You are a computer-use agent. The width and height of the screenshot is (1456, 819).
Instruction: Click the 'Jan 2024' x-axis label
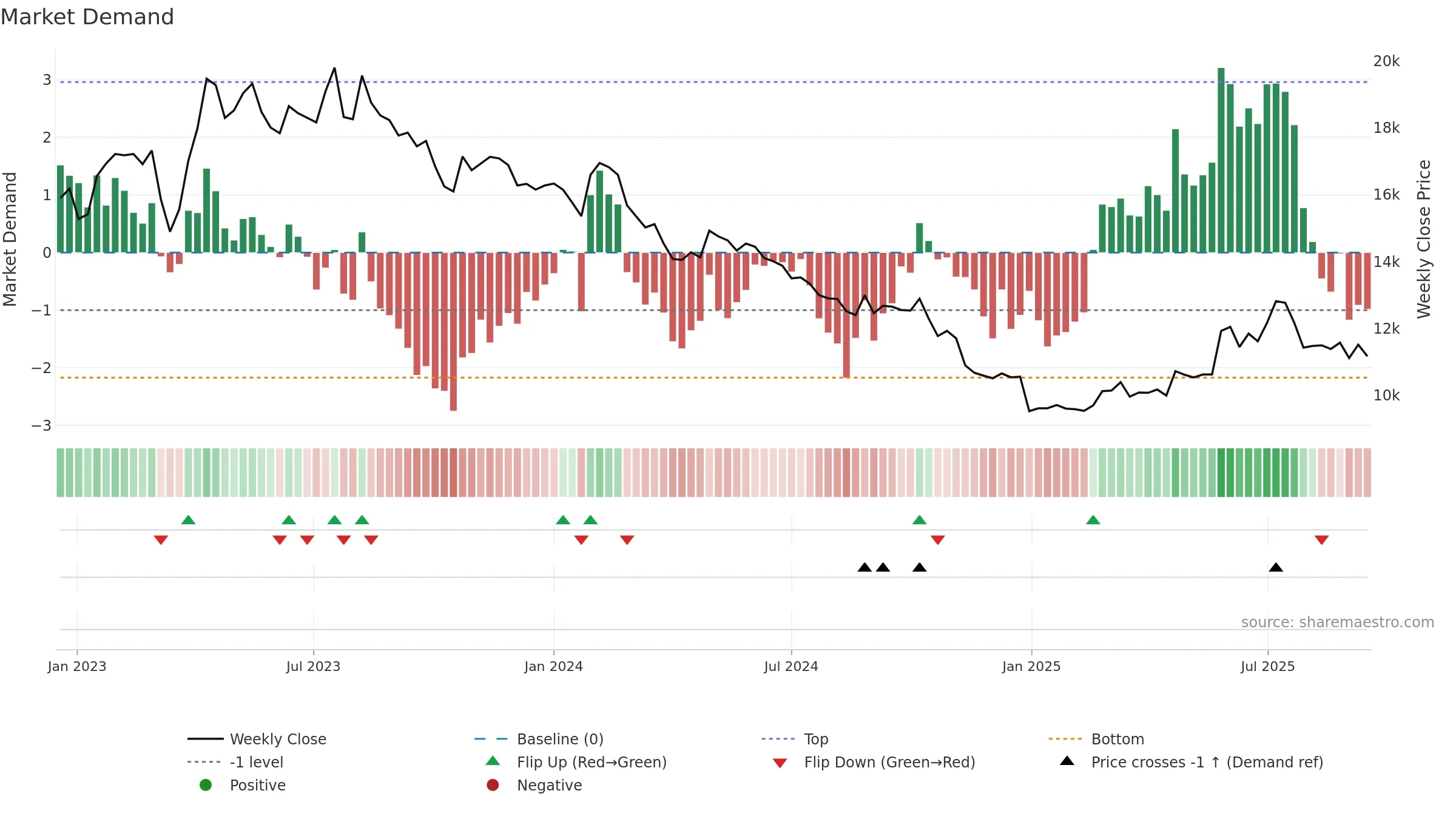pyautogui.click(x=553, y=666)
